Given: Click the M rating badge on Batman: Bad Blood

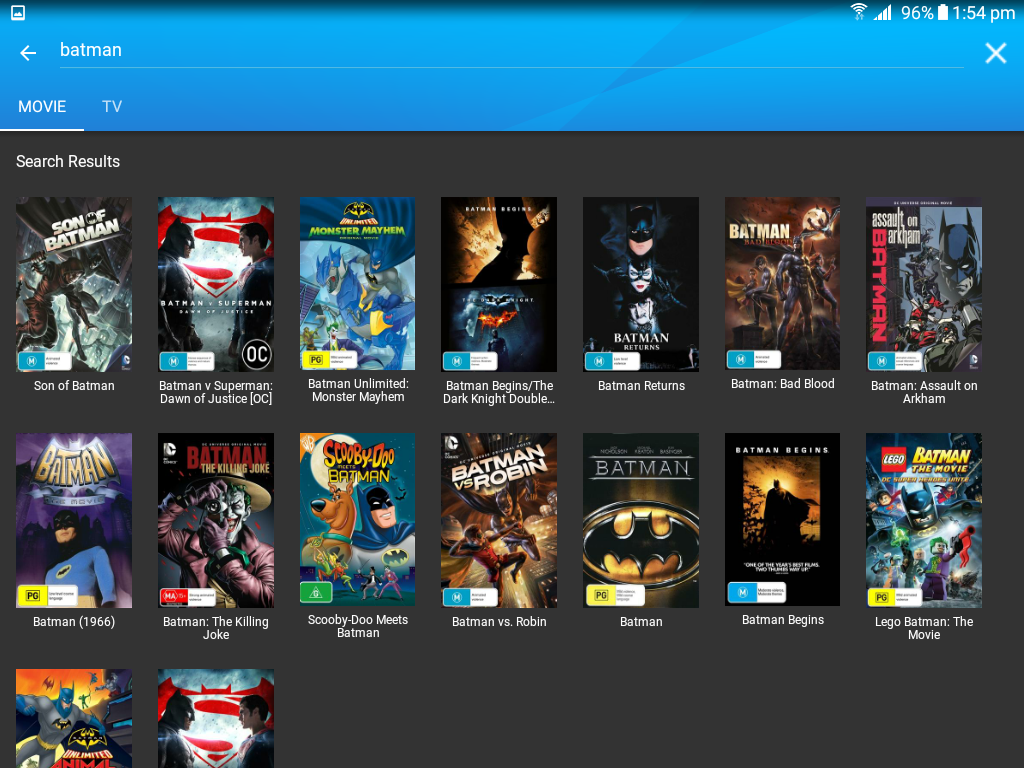Looking at the screenshot, I should (x=754, y=359).
